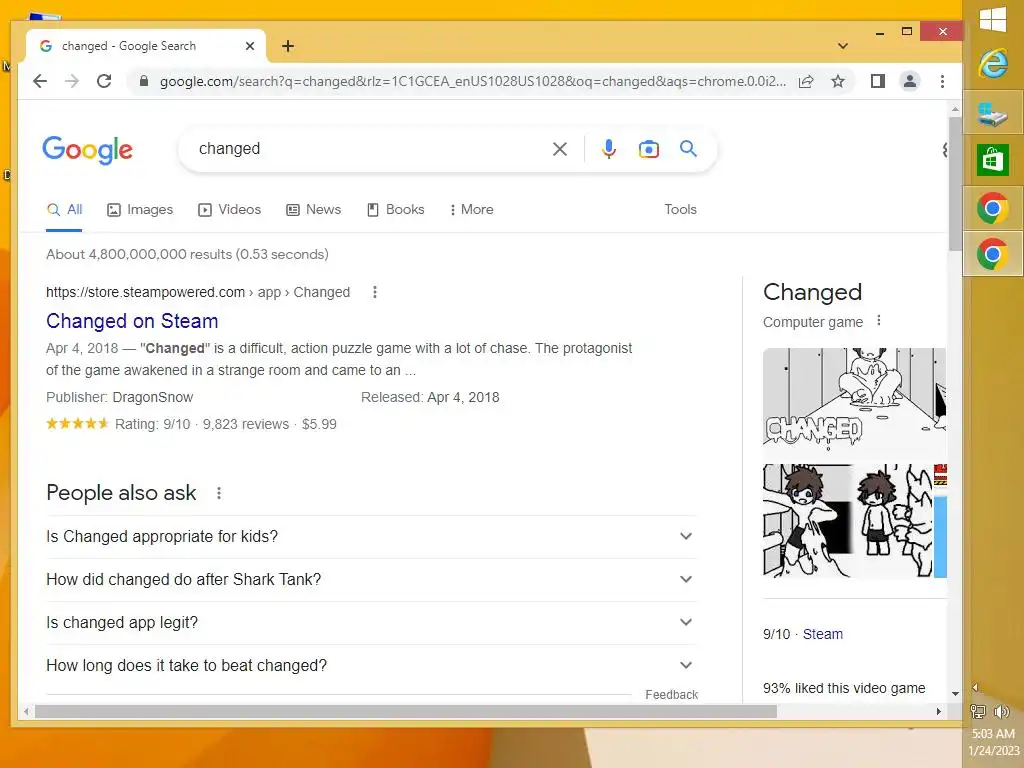Click the 5:03 AM taskbar clock
This screenshot has width=1024, height=768.
tap(993, 734)
